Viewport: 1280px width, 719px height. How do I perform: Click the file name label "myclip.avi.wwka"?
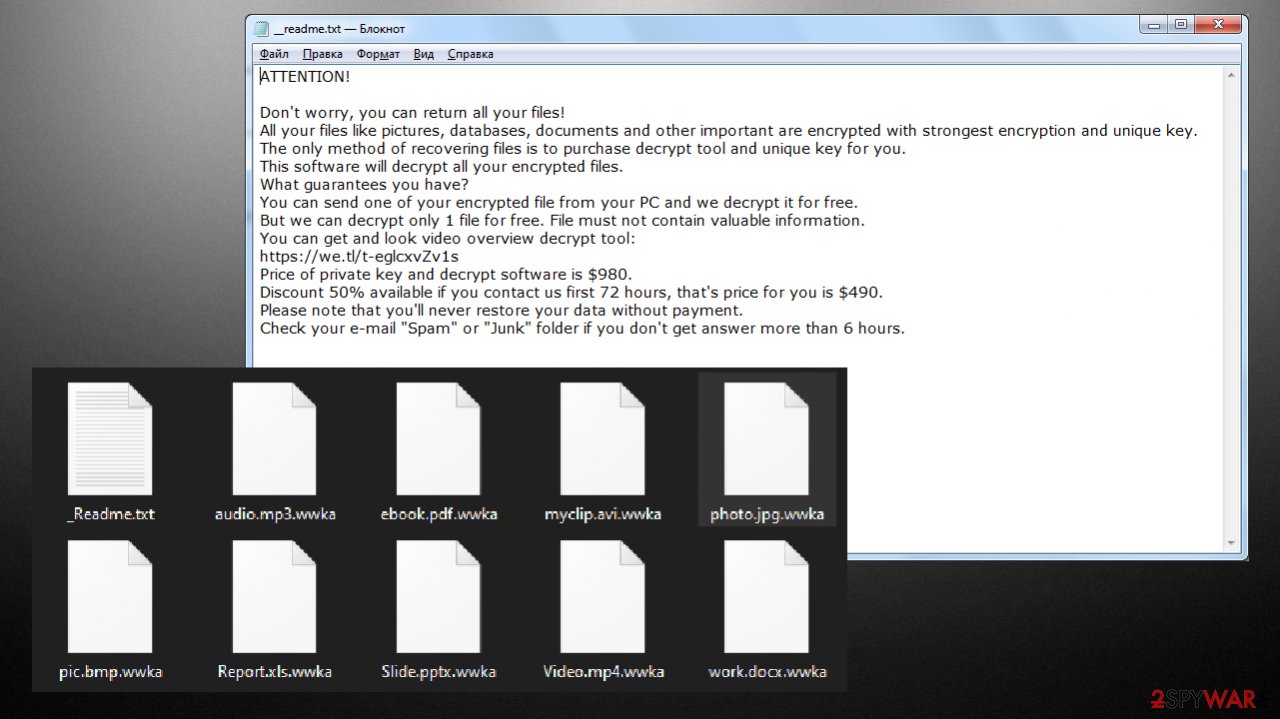(x=603, y=514)
